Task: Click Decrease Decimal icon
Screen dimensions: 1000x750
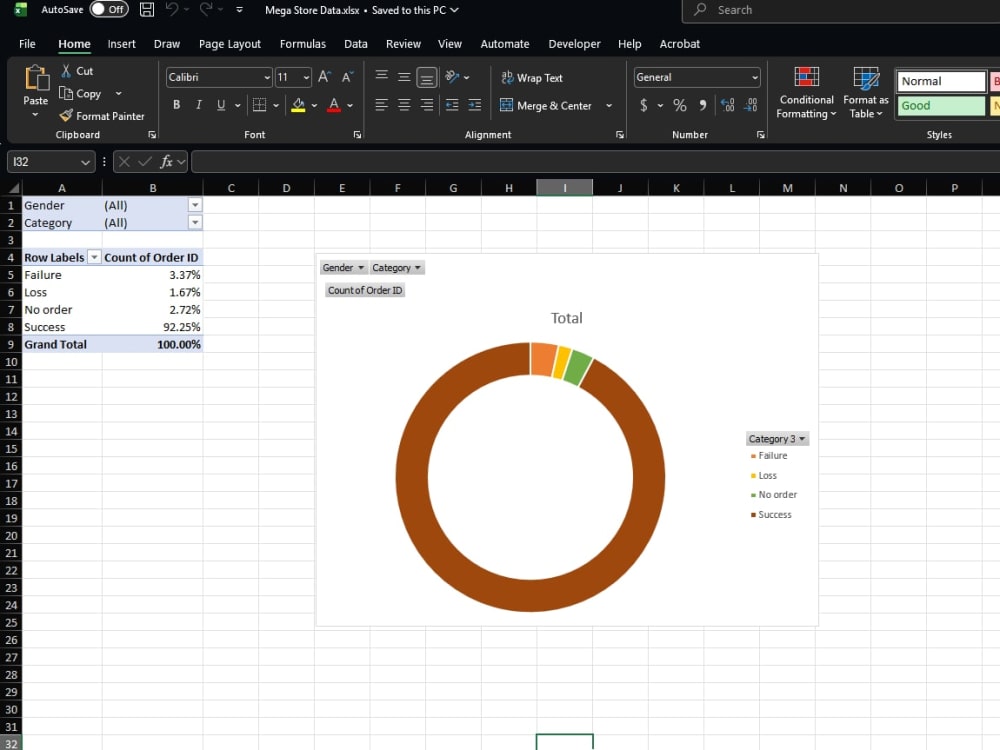Action: point(751,105)
